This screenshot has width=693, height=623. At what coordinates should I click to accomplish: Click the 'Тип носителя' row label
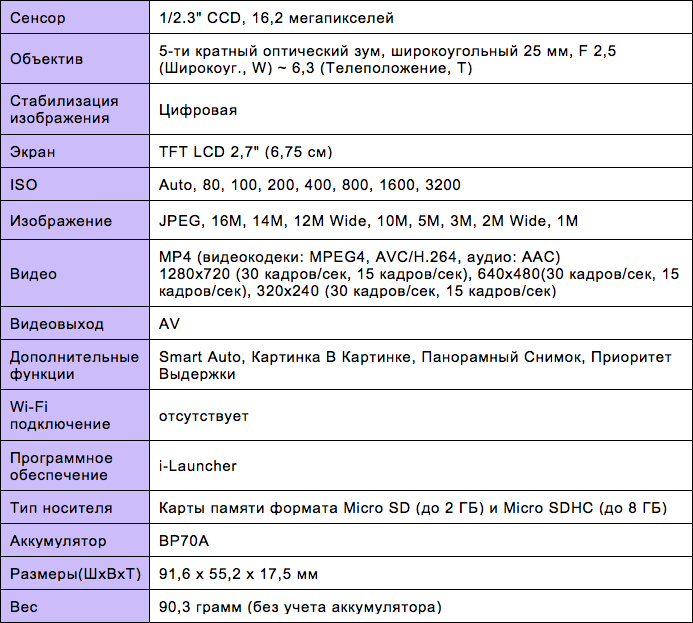[61, 508]
